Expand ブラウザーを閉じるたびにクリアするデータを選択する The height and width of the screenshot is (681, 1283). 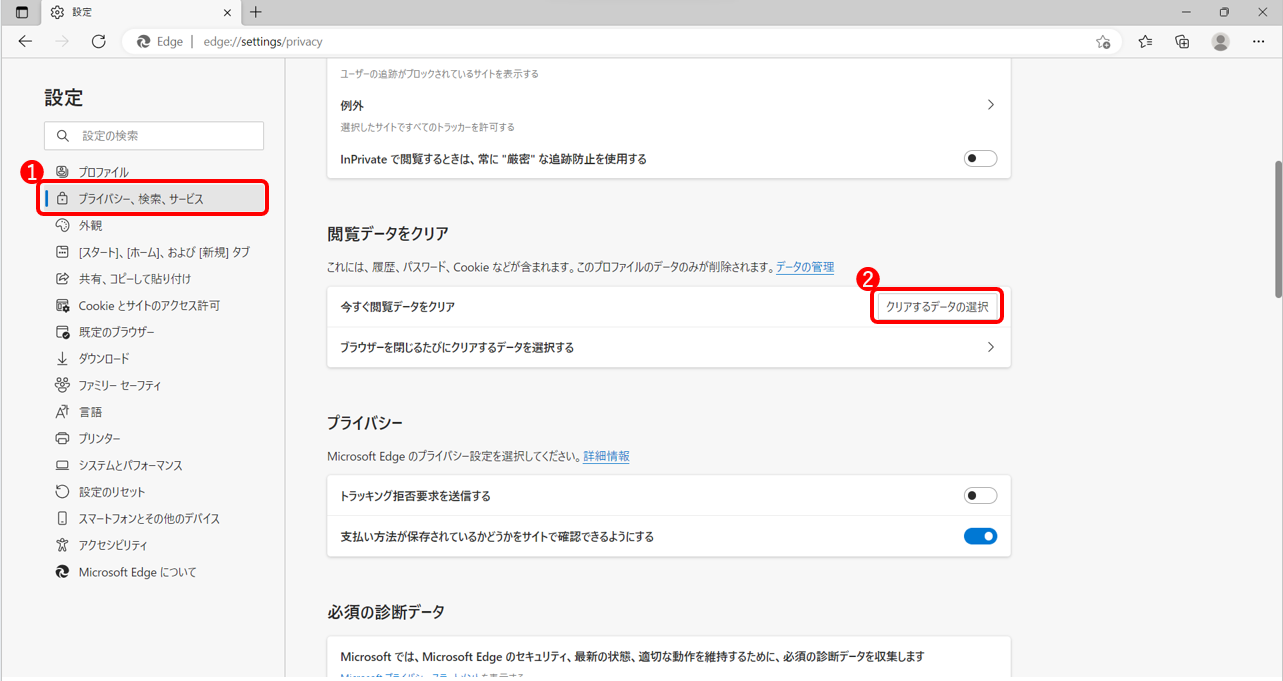668,347
